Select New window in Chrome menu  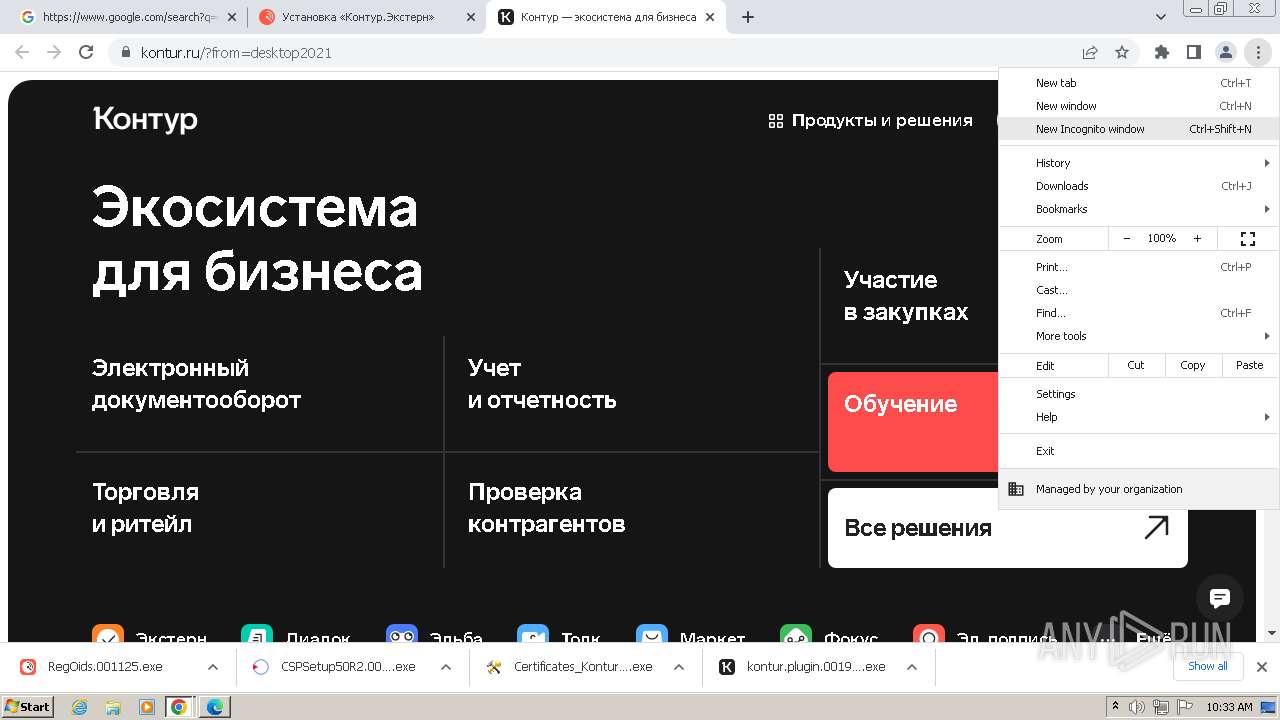pyautogui.click(x=1138, y=106)
